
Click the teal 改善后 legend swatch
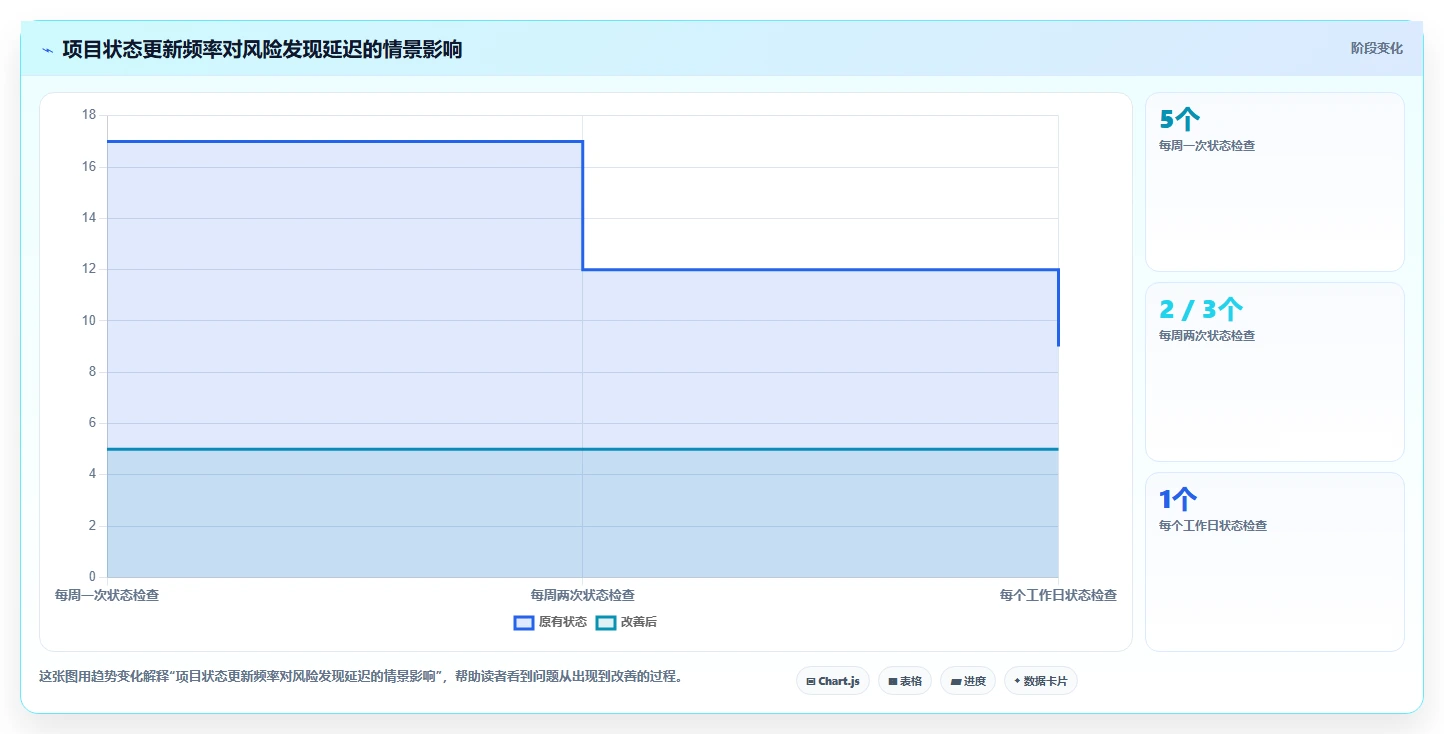click(606, 622)
